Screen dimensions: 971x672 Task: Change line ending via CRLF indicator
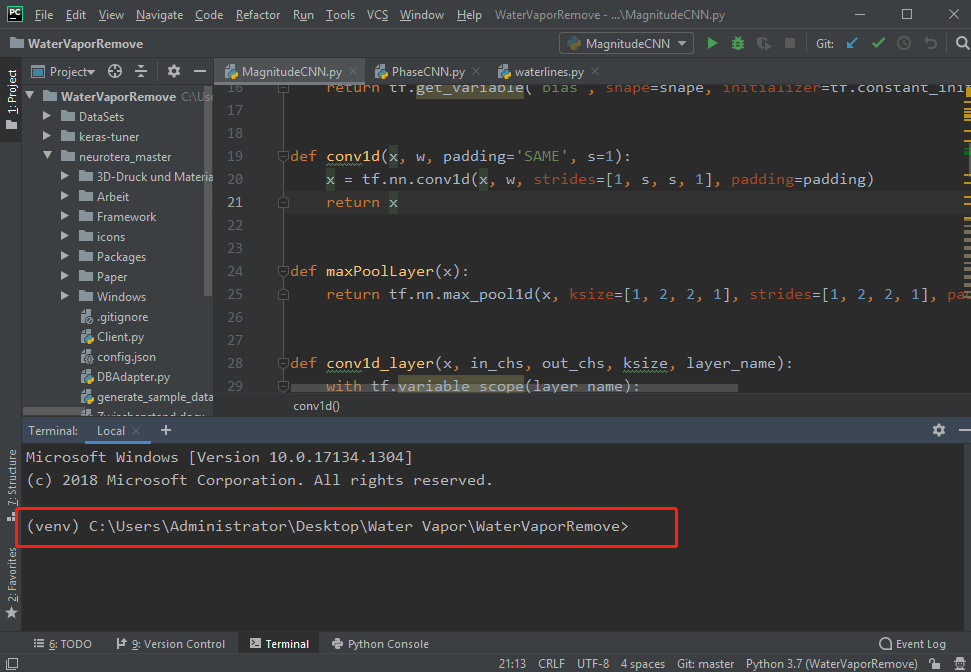tap(551, 663)
